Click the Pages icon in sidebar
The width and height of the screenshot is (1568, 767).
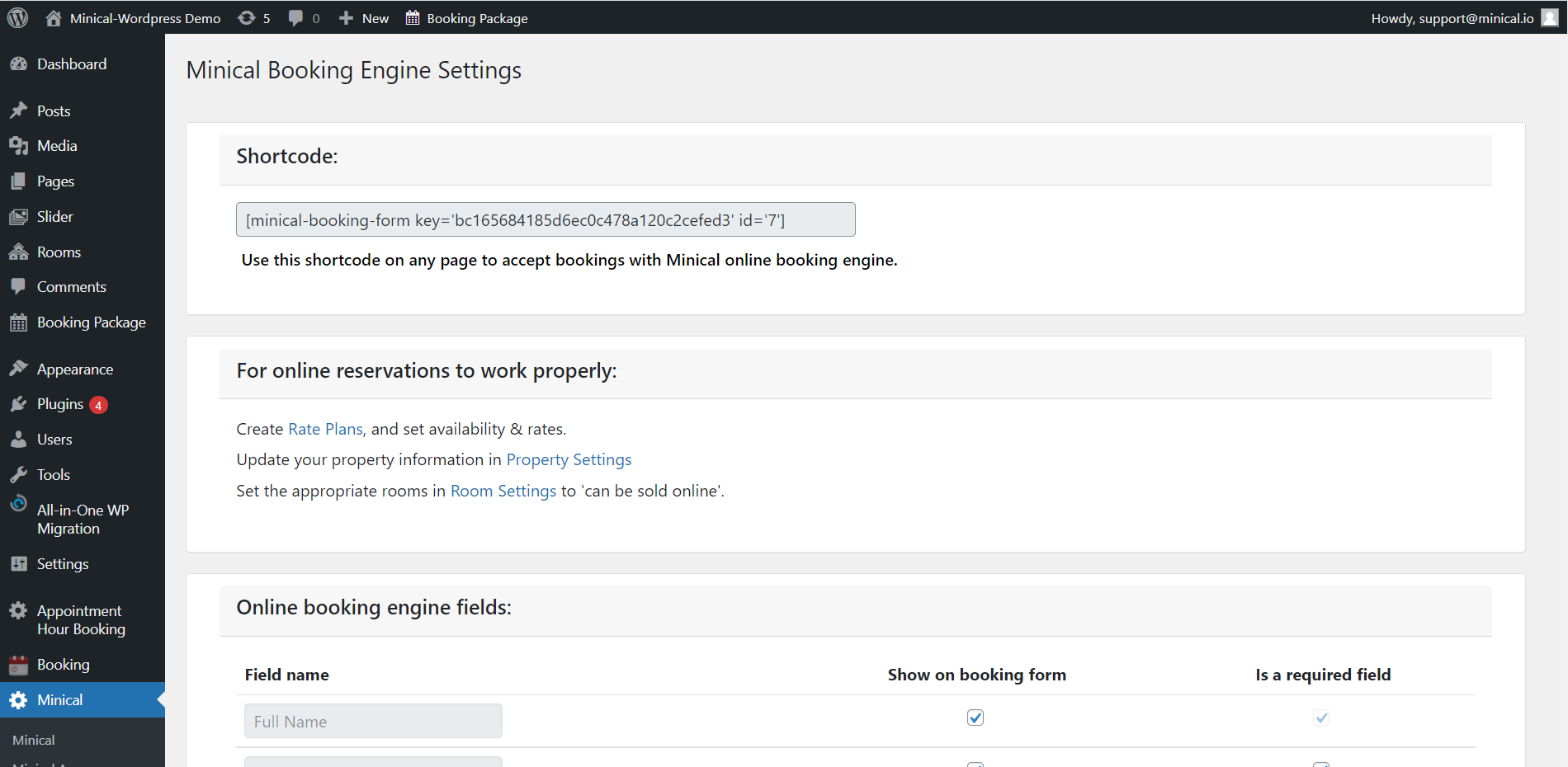pos(18,181)
